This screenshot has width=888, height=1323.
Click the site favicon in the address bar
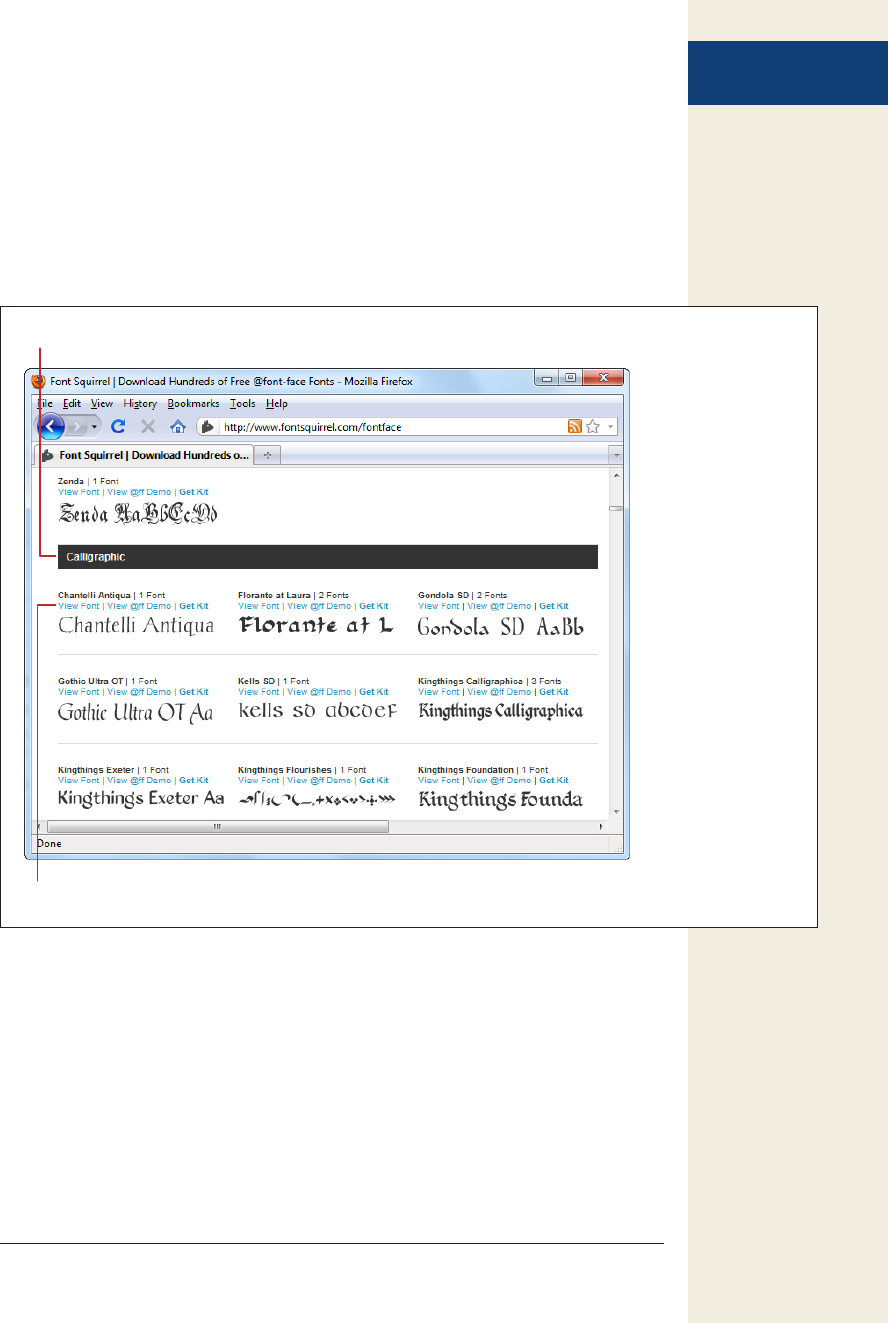point(209,426)
